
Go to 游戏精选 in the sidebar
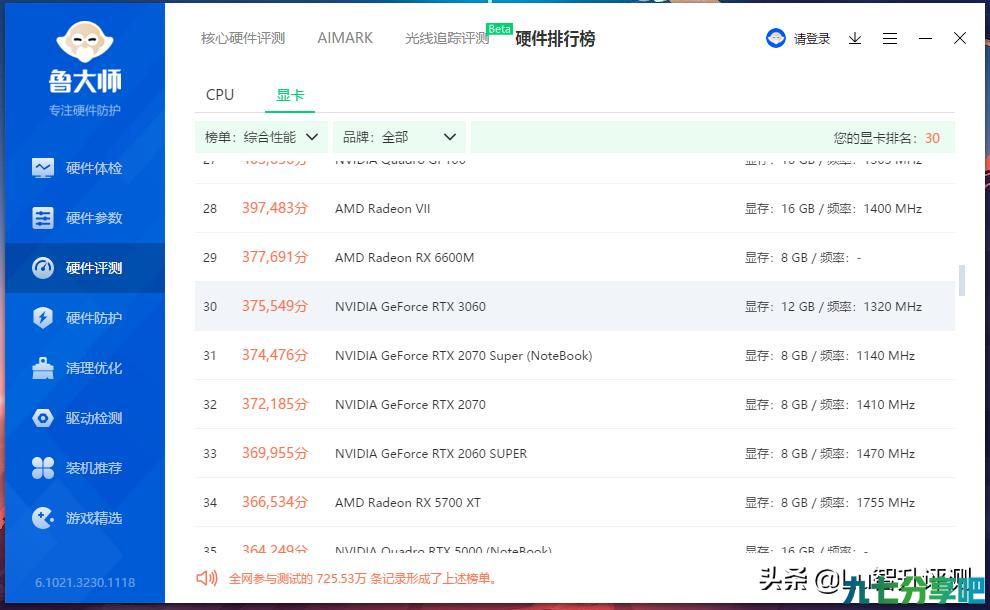click(x=94, y=518)
